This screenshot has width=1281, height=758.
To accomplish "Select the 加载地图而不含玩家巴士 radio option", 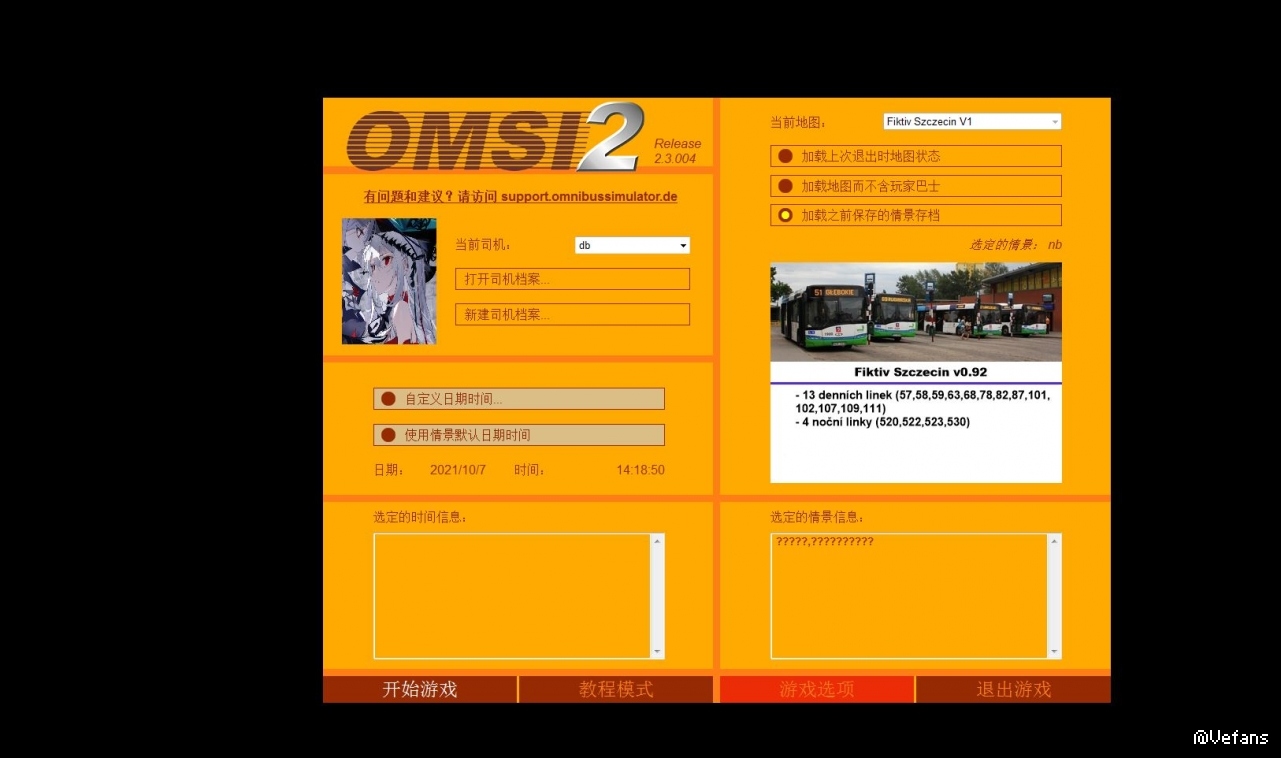I will click(x=916, y=186).
